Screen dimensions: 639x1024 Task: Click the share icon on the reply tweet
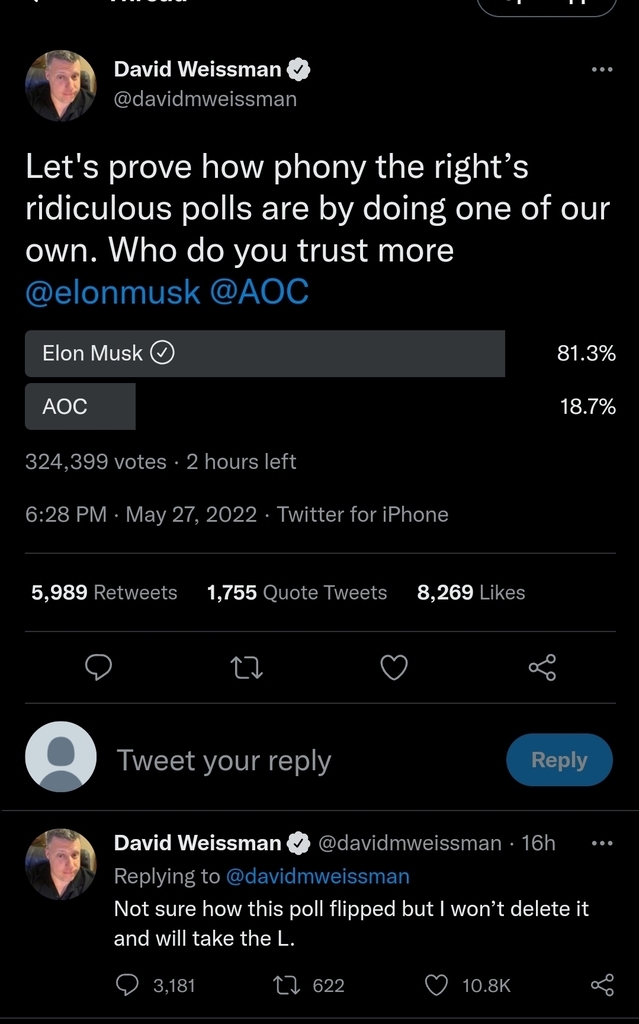coord(602,985)
